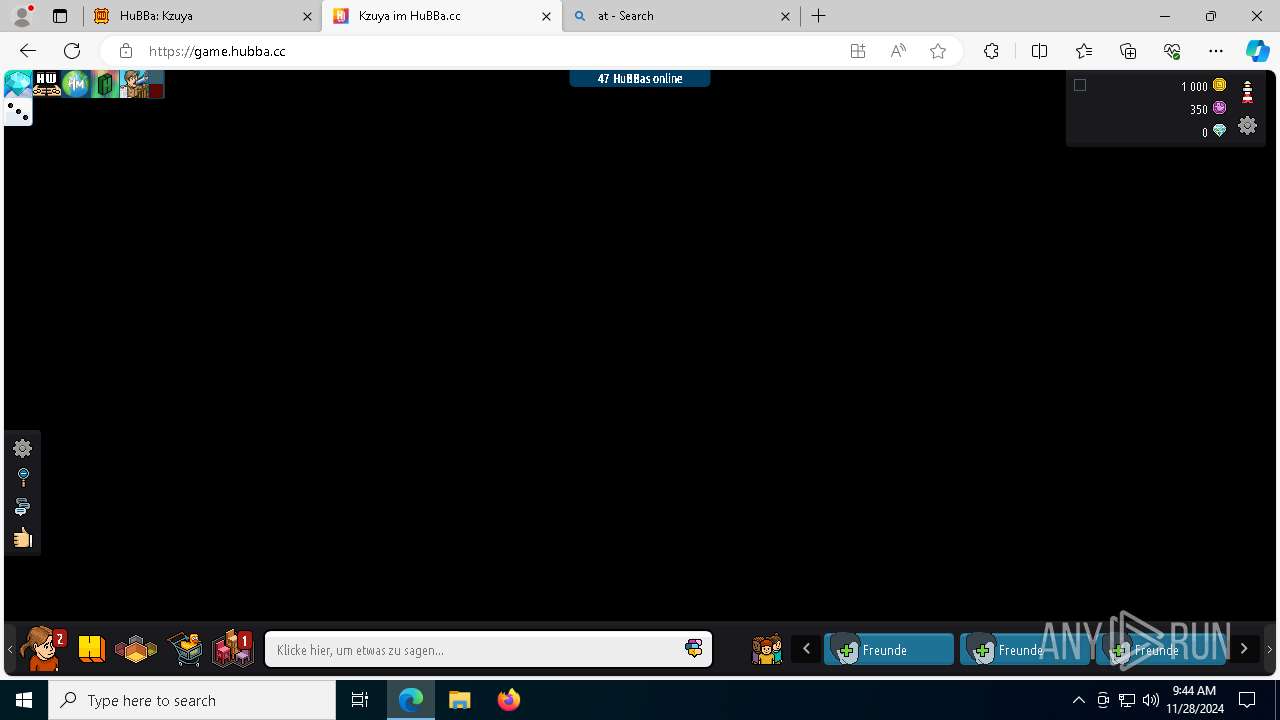Screen dimensions: 1280x720
Task: Click read aloud icon in address bar
Action: click(898, 51)
